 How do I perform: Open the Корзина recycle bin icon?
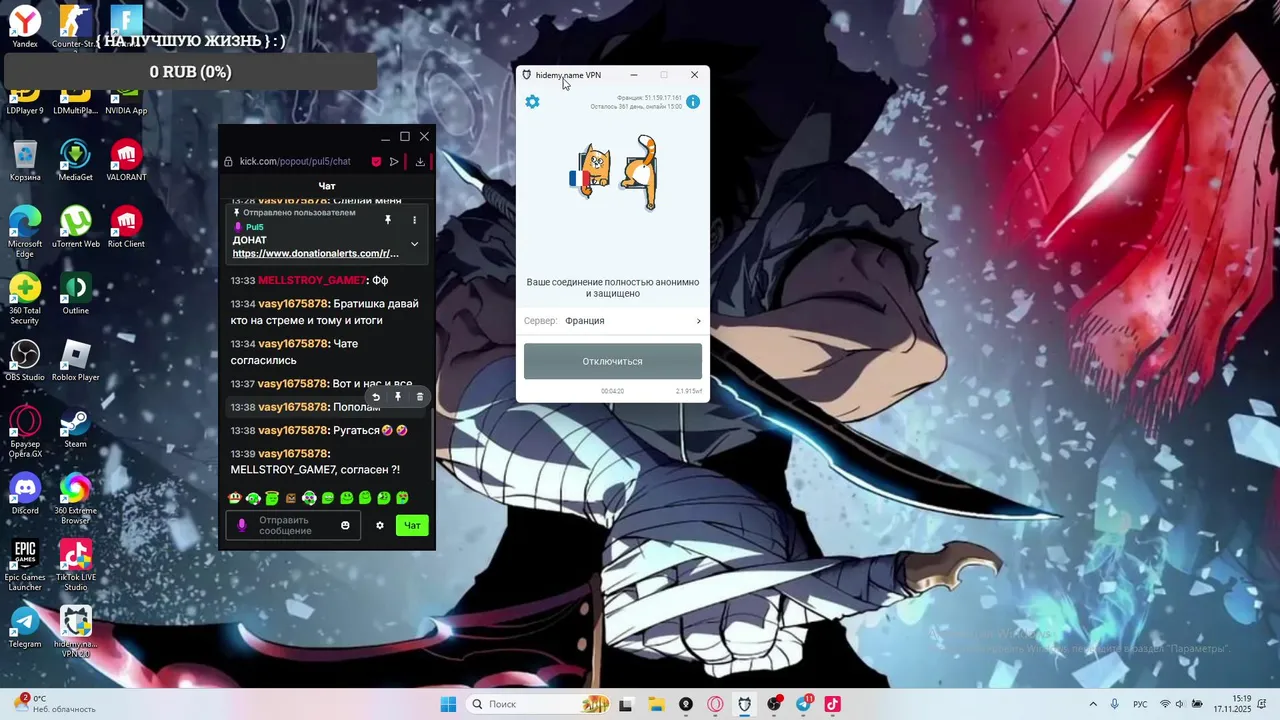25,160
